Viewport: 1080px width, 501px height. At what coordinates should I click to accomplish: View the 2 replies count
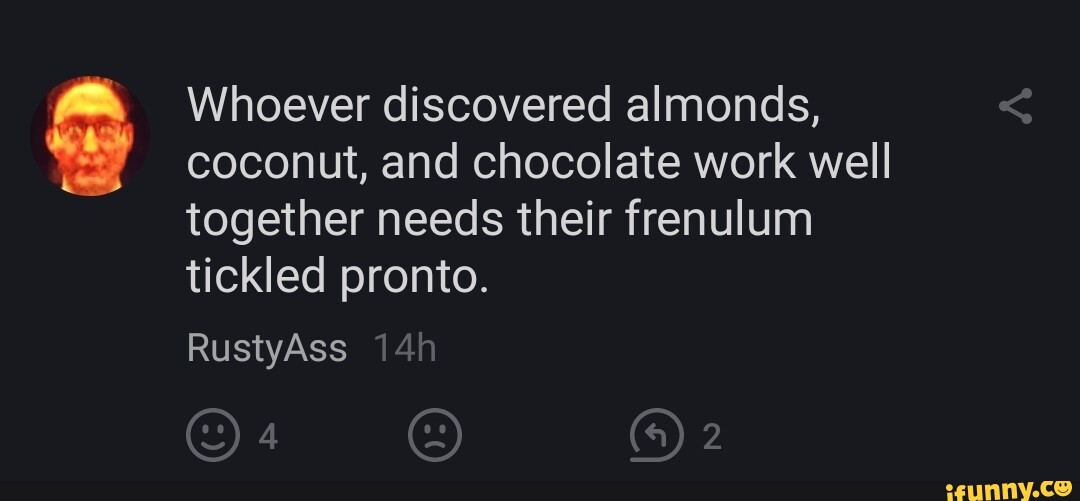tap(711, 438)
